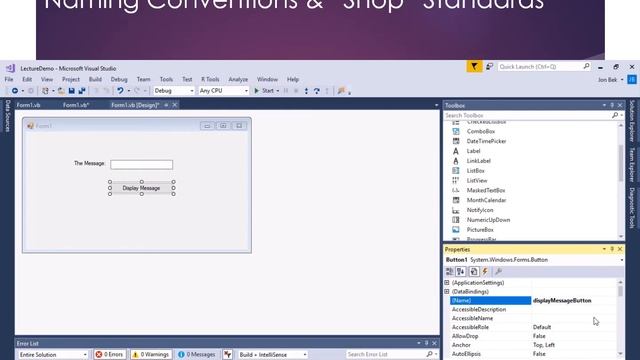Select ComboBox in the Toolbox
Image resolution: width=640 pixels, height=360 pixels.
tap(481, 131)
